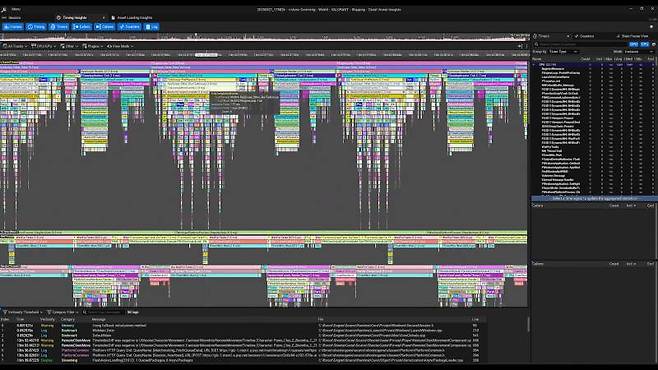Select the Counters tab in right panel
658x370 pixels.
click(x=584, y=36)
